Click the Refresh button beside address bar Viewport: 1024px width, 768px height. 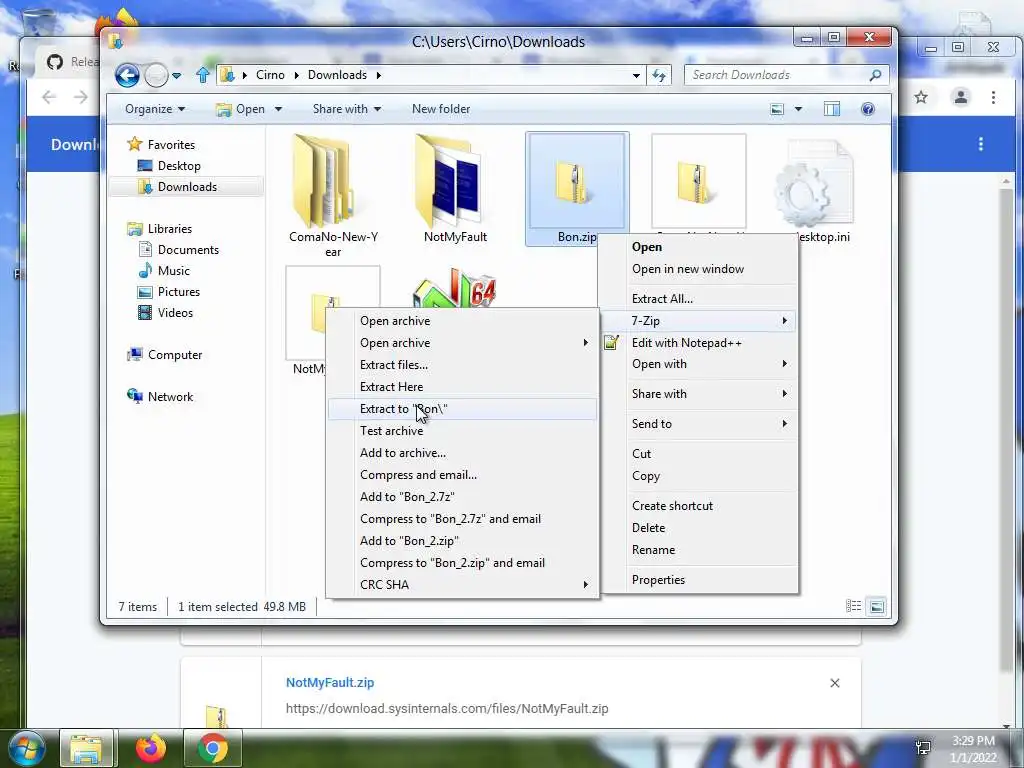(659, 75)
